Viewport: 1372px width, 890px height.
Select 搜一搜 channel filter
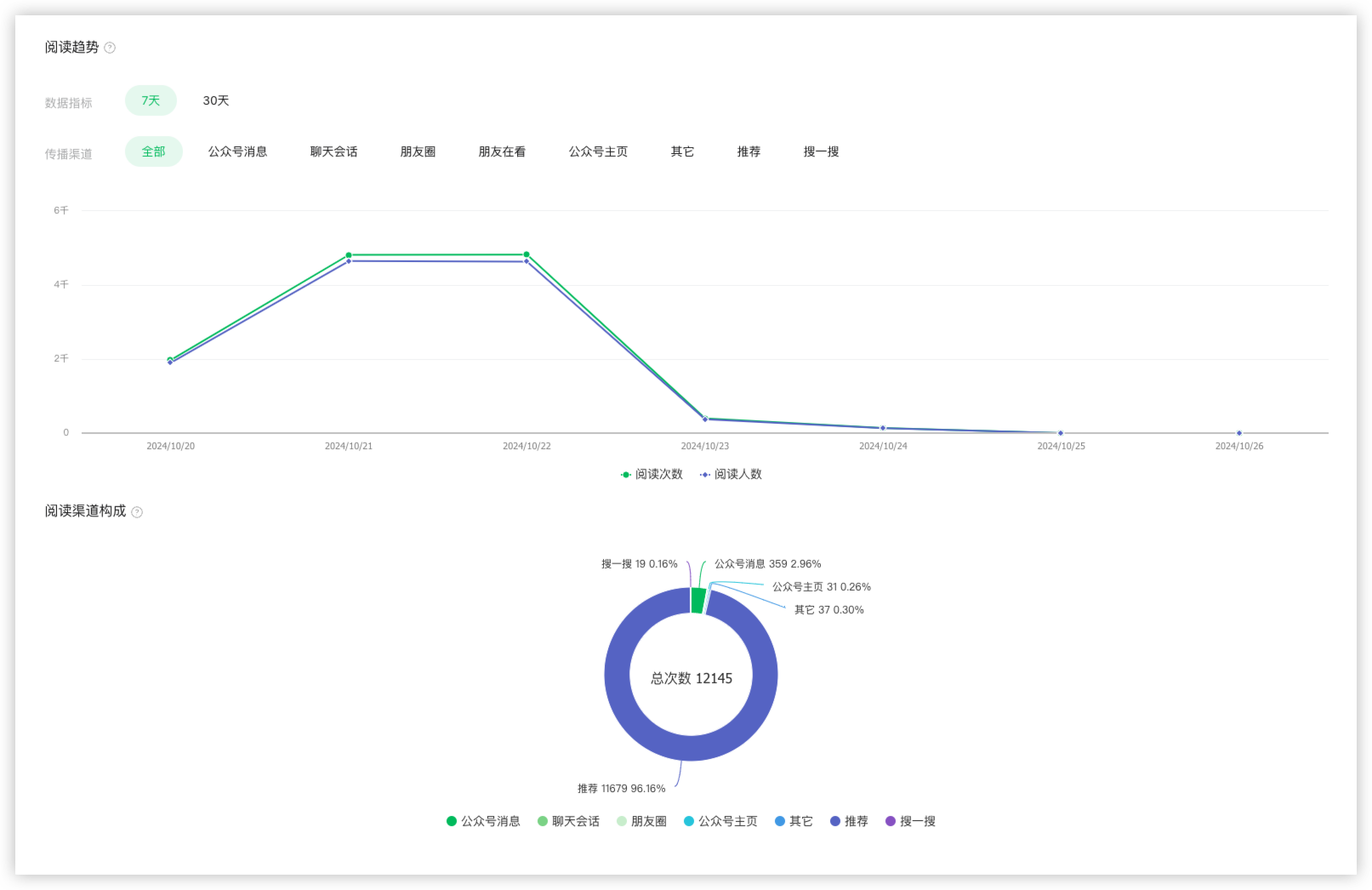(x=821, y=151)
